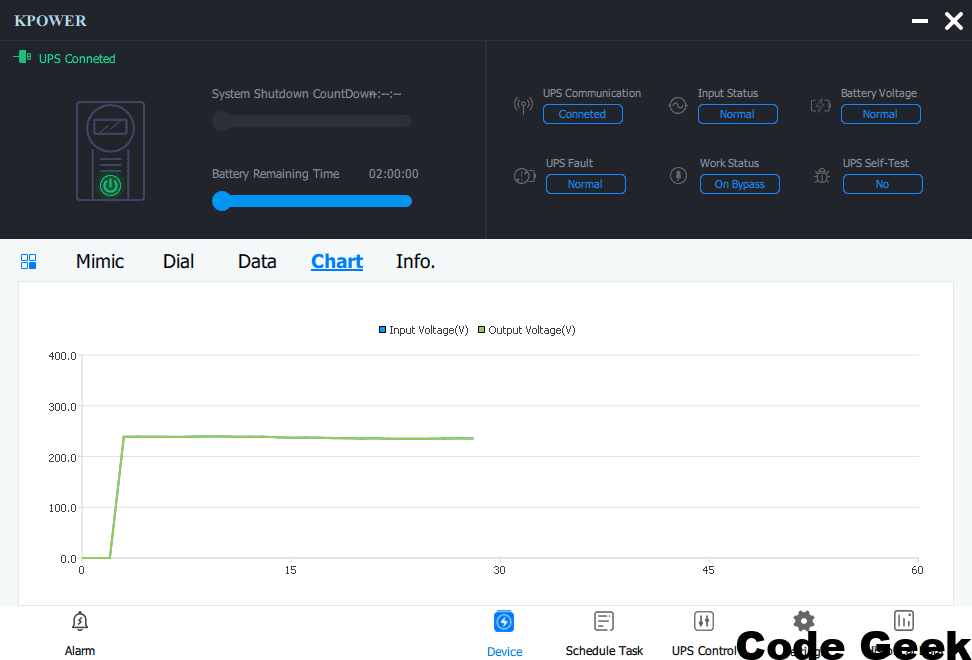Viewport: 972px width, 660px height.
Task: Click the UPS Fault icon
Action: (524, 176)
